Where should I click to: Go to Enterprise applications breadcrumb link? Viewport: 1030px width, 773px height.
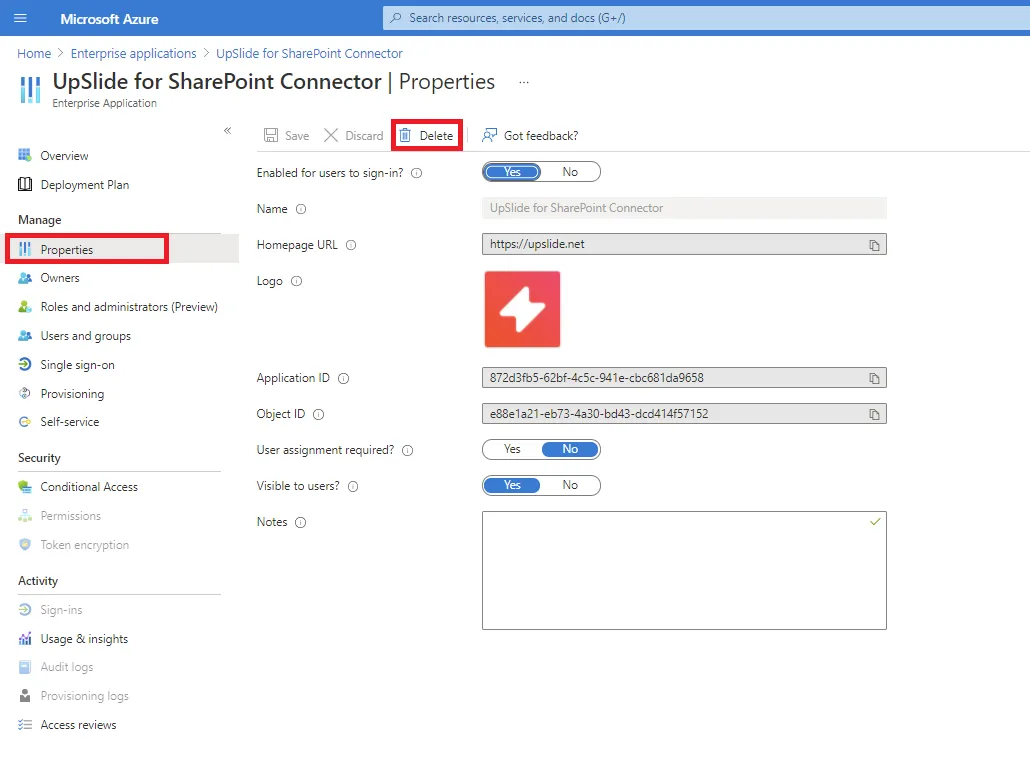pyautogui.click(x=133, y=53)
